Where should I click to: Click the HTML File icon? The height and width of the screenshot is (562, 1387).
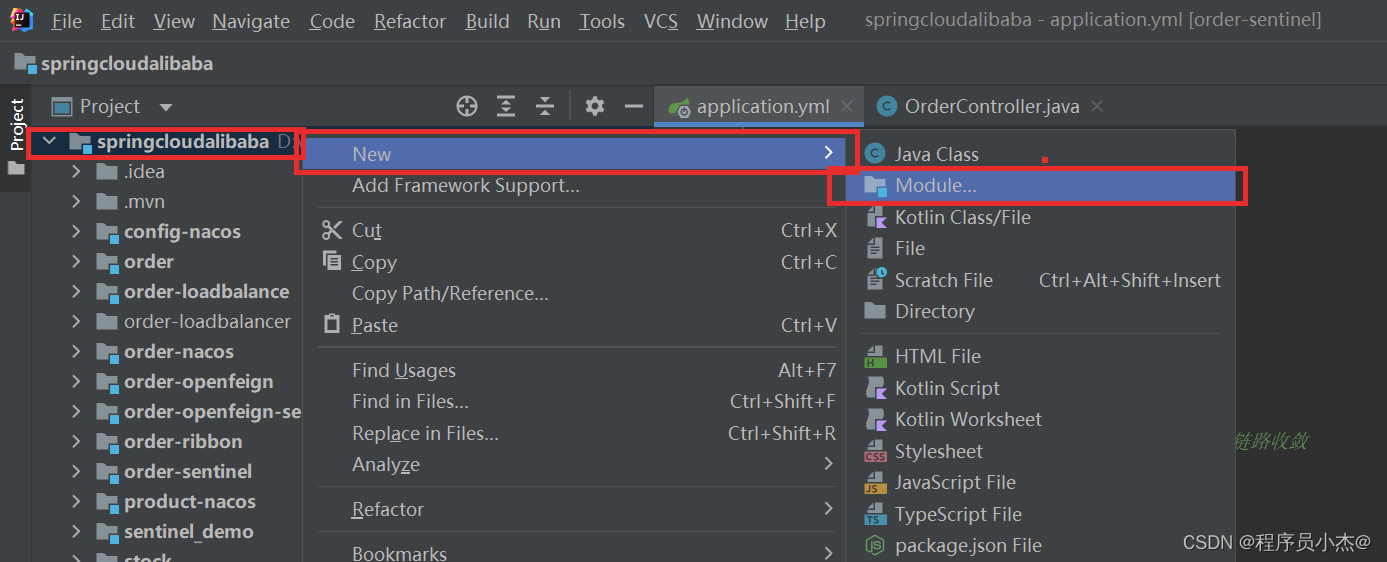click(876, 356)
